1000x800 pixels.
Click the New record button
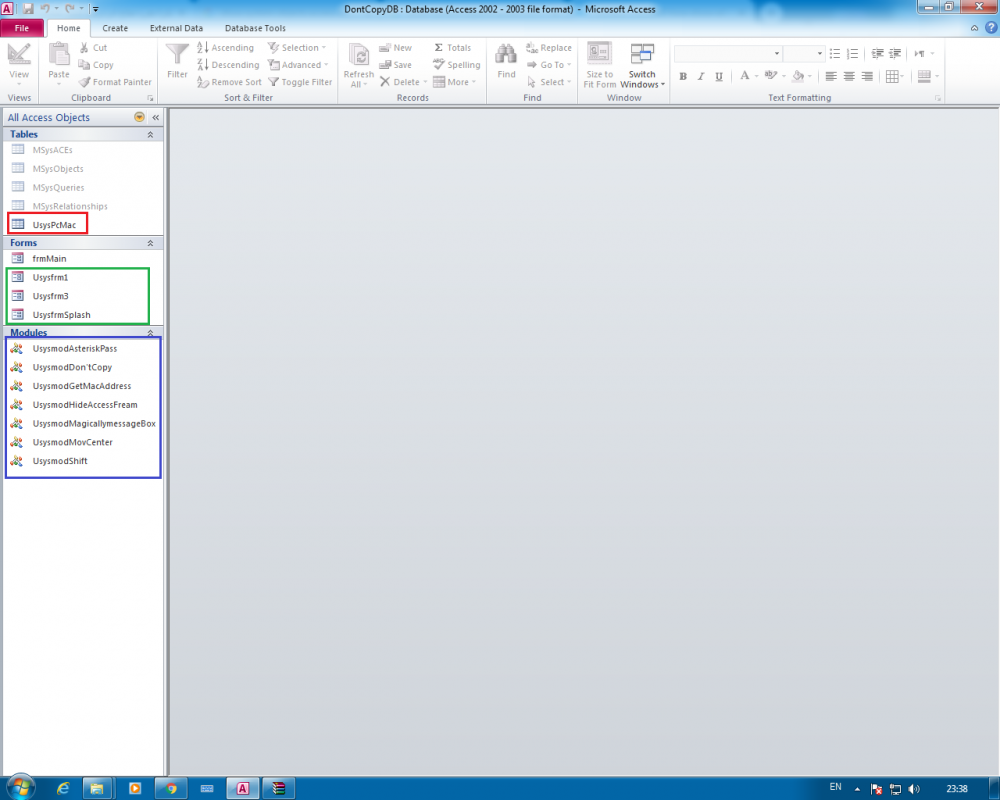(x=395, y=48)
